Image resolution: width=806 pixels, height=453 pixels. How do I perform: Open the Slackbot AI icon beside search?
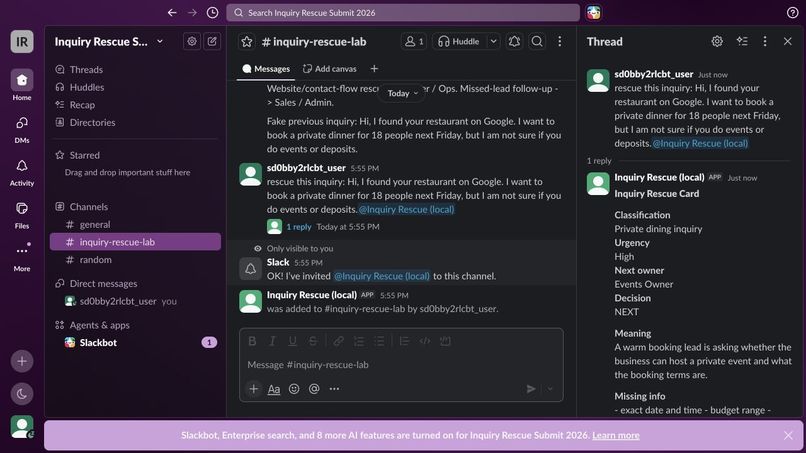pyautogui.click(x=594, y=12)
